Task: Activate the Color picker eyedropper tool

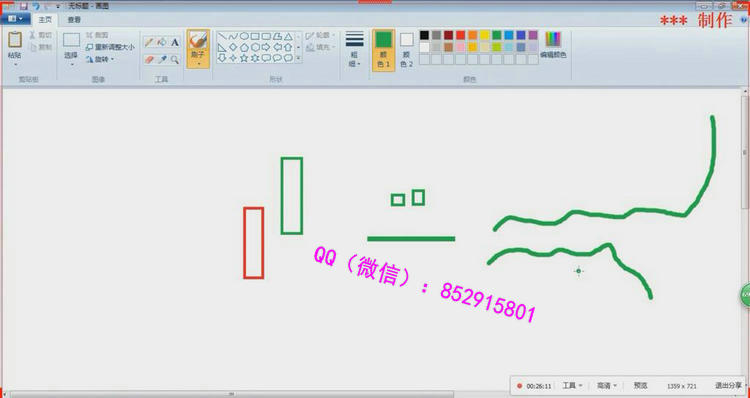Action: [162, 59]
